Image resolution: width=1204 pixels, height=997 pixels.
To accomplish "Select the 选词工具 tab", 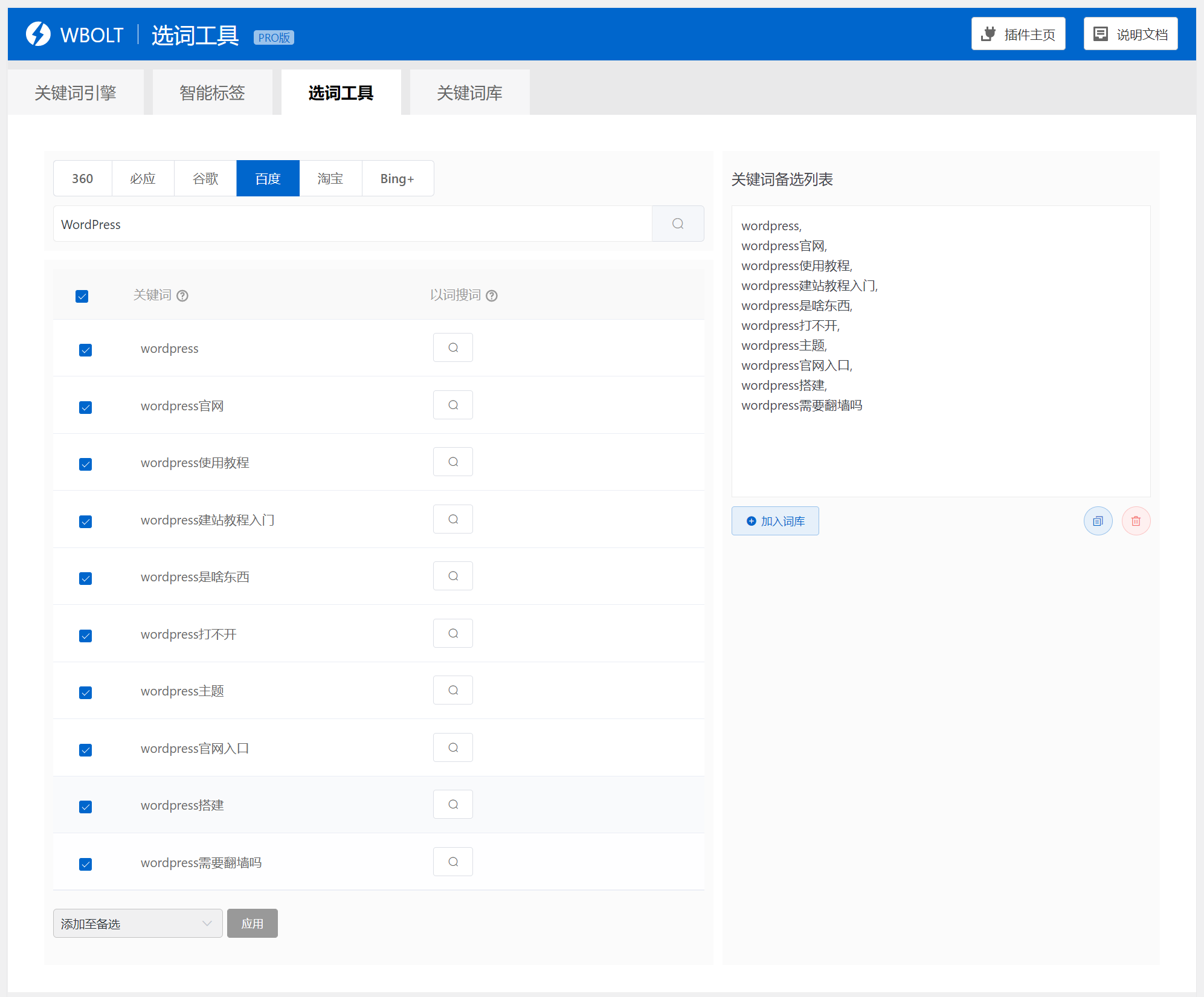I will 341,92.
